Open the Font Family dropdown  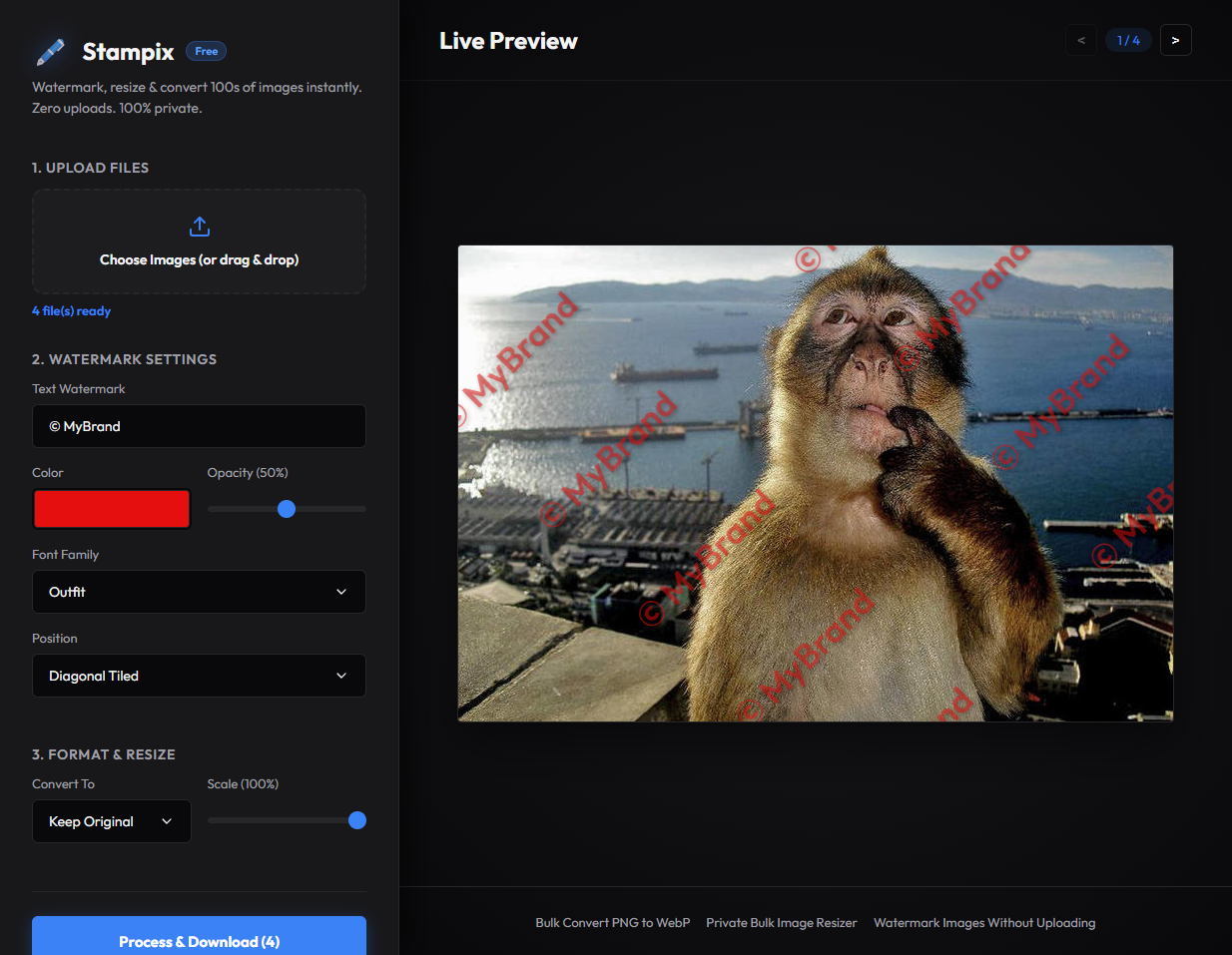coord(199,592)
